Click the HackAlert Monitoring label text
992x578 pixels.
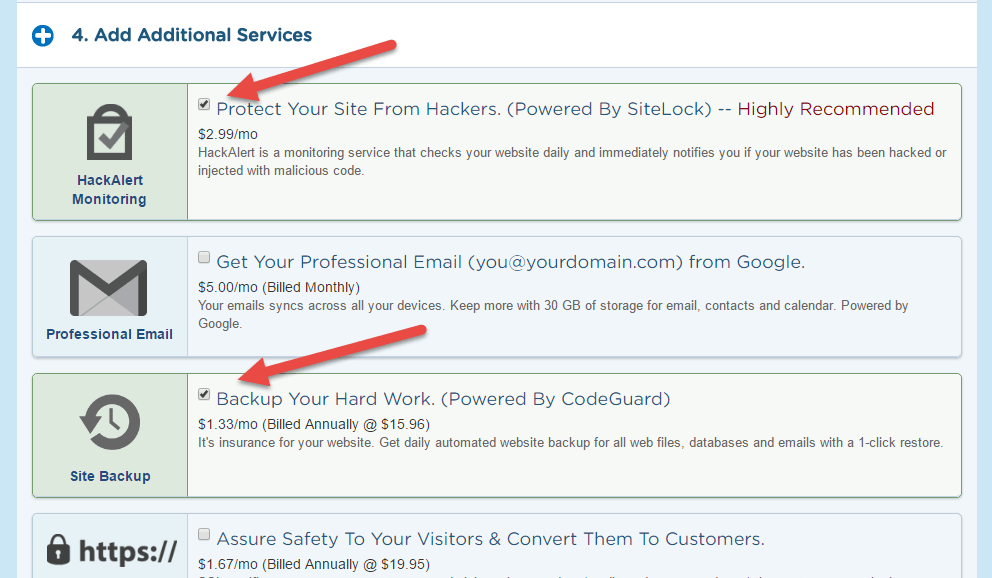[x=109, y=191]
